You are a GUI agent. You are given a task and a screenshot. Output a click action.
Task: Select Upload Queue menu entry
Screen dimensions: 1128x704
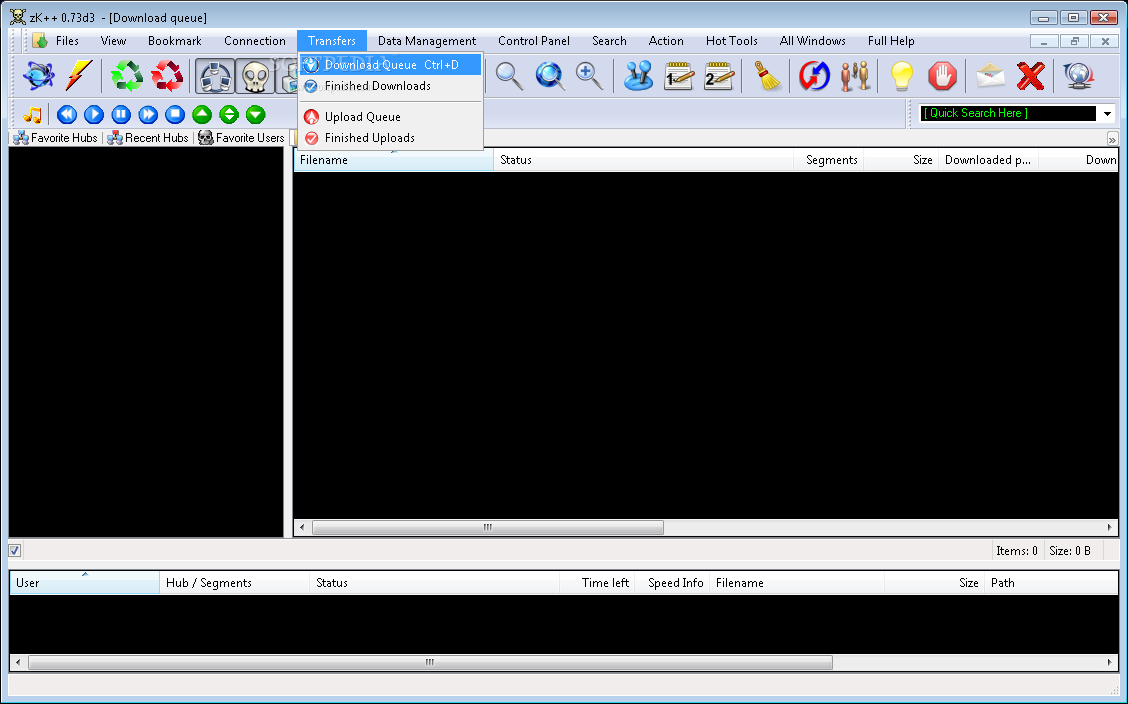coord(391,116)
